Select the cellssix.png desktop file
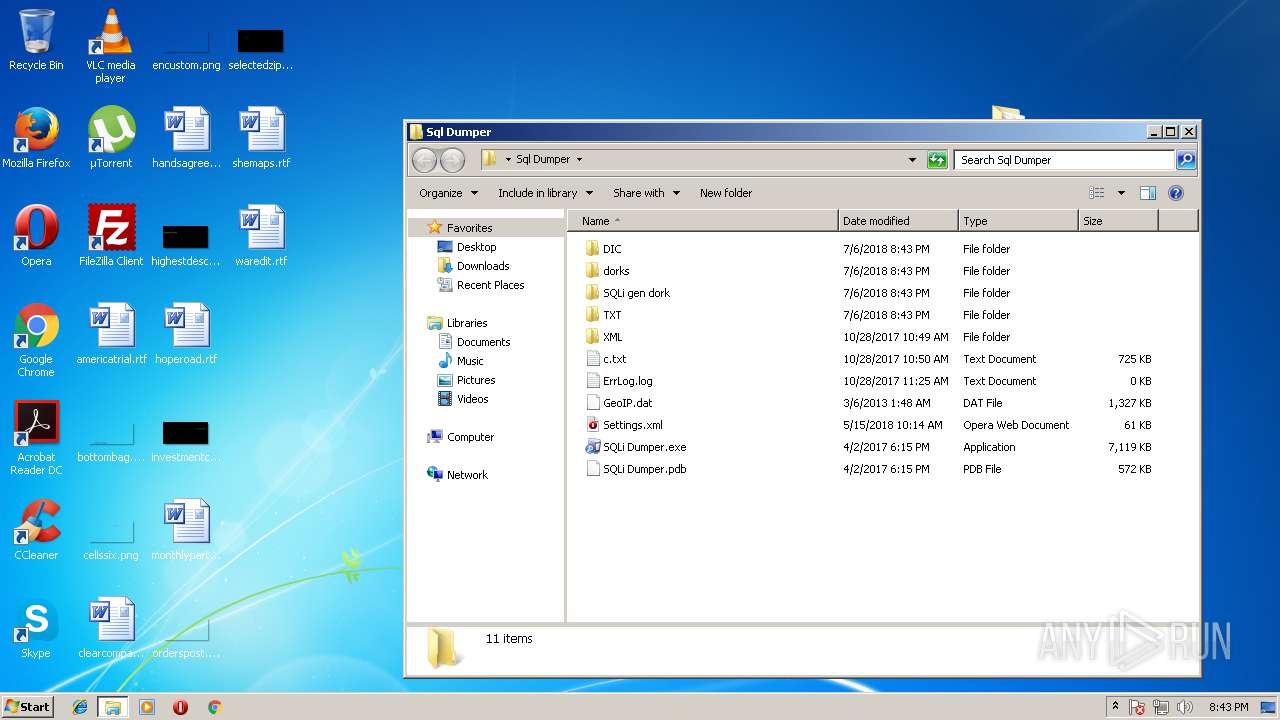This screenshot has width=1280, height=720. coord(111,536)
